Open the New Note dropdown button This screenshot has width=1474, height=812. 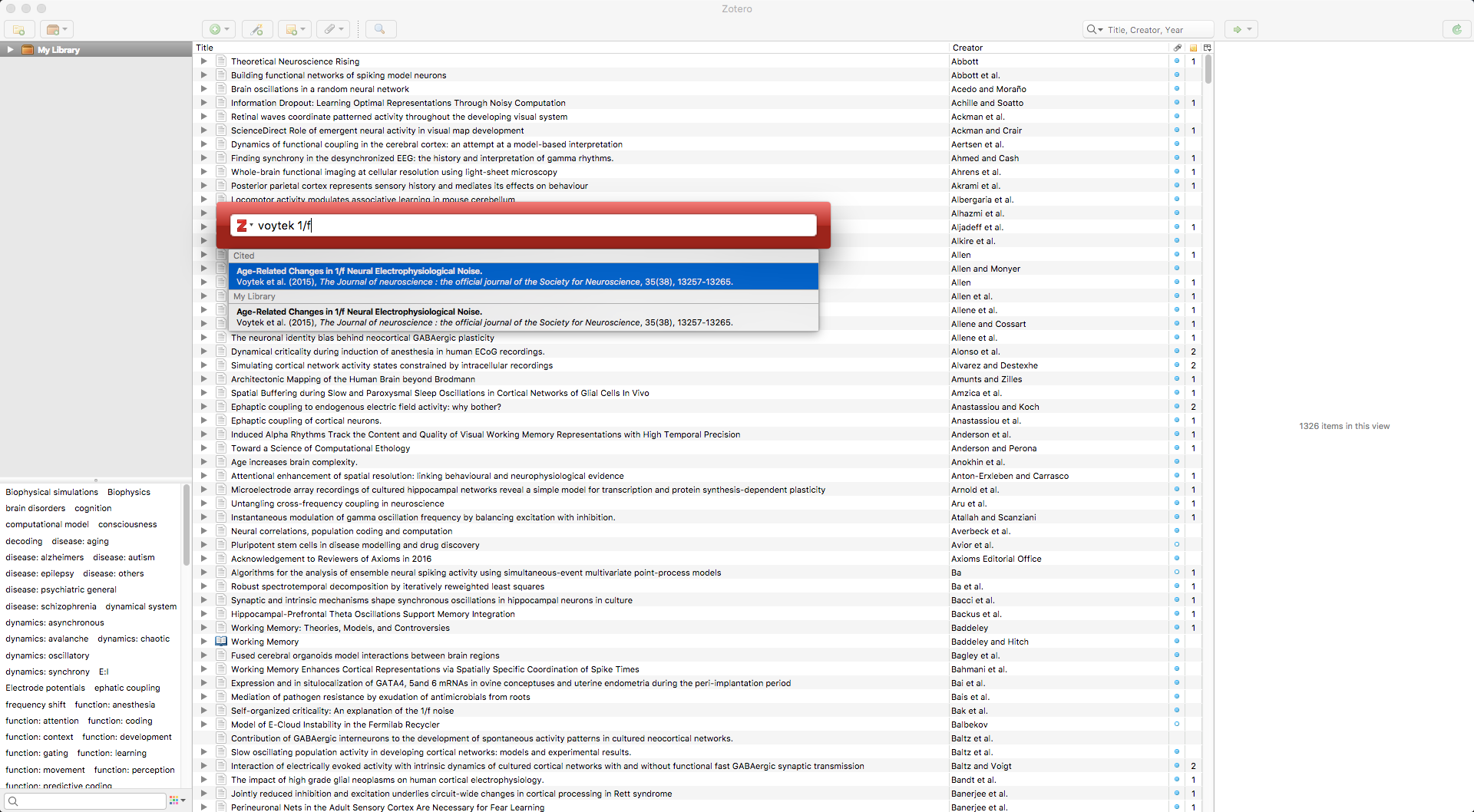pyautogui.click(x=295, y=29)
